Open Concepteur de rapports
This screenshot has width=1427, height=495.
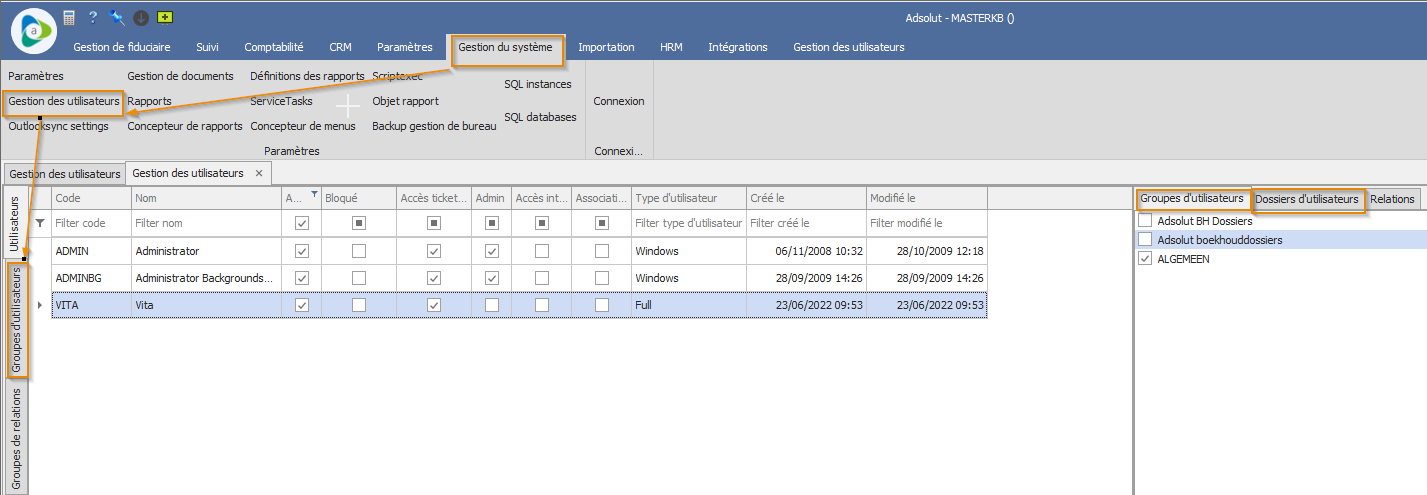185,126
